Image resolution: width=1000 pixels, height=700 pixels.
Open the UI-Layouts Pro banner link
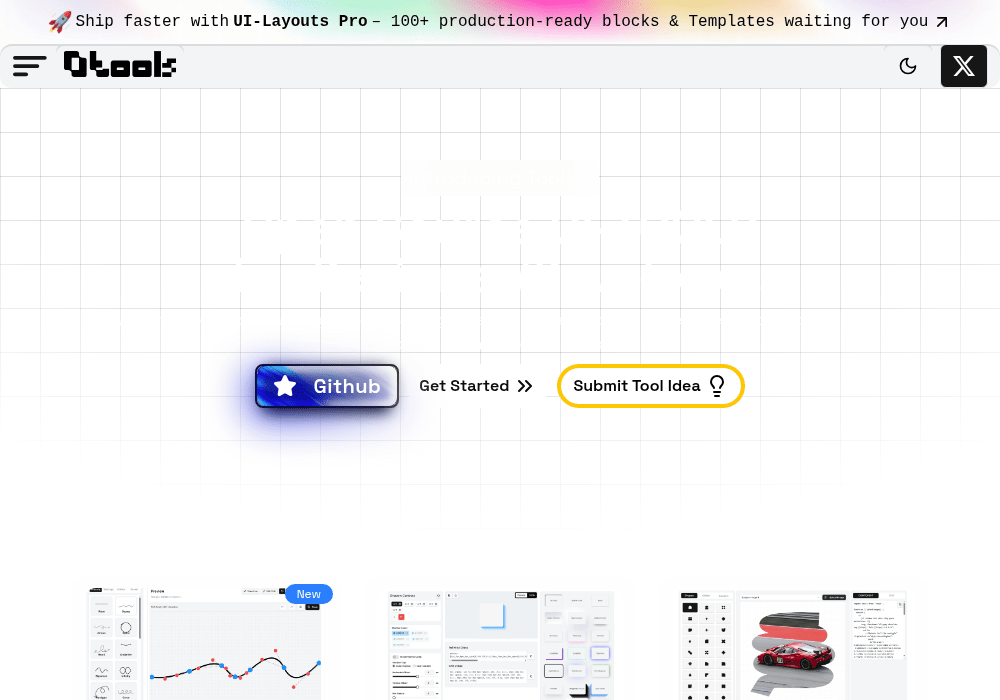coord(499,21)
